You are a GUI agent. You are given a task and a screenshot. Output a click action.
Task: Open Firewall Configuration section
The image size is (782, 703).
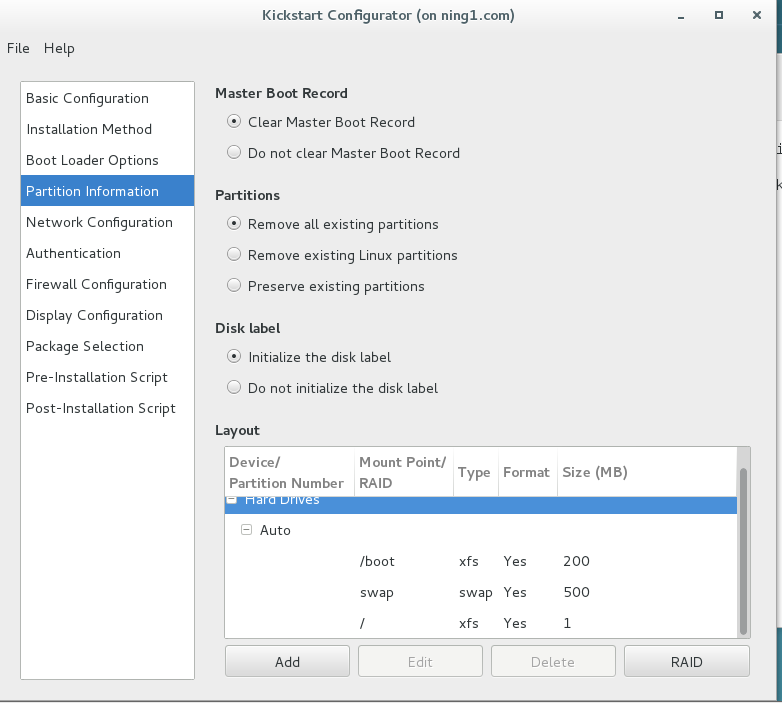point(107,284)
